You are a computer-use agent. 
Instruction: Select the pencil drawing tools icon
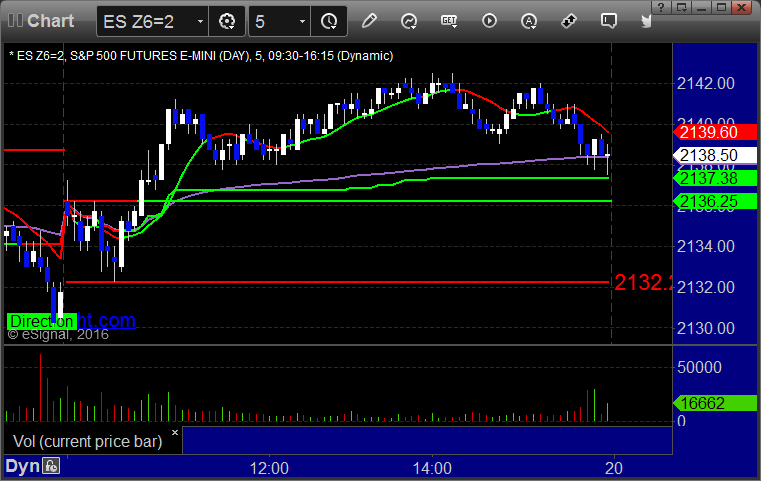point(369,21)
